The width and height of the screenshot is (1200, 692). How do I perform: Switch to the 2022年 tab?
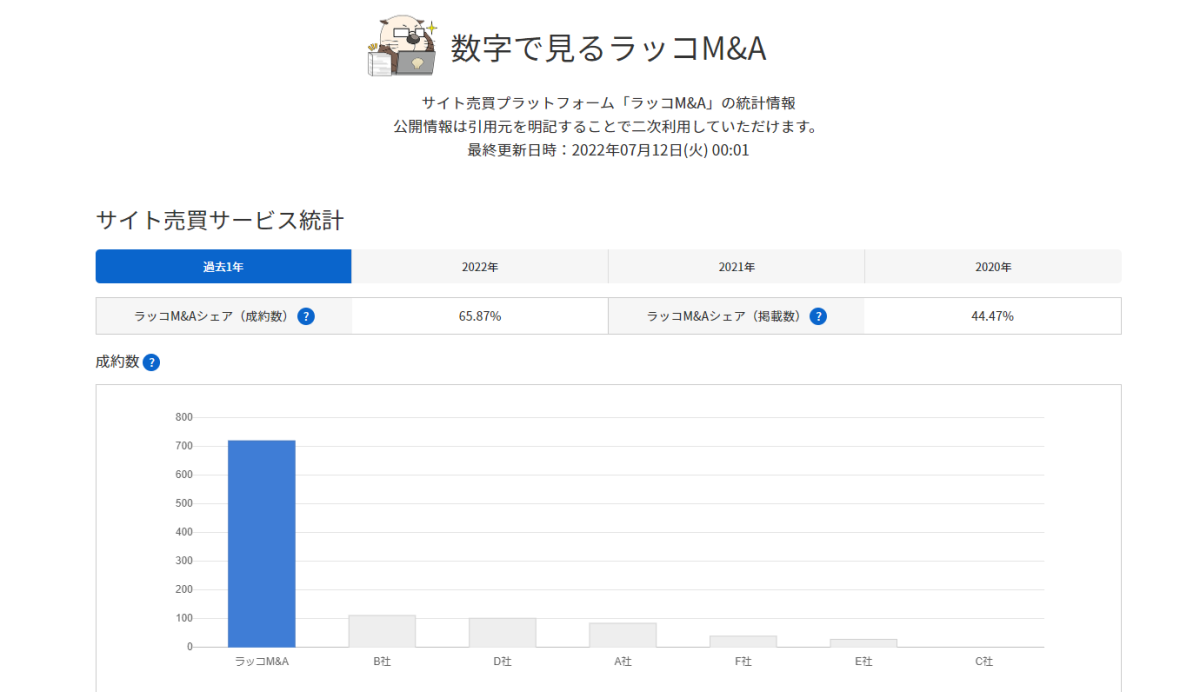point(480,266)
